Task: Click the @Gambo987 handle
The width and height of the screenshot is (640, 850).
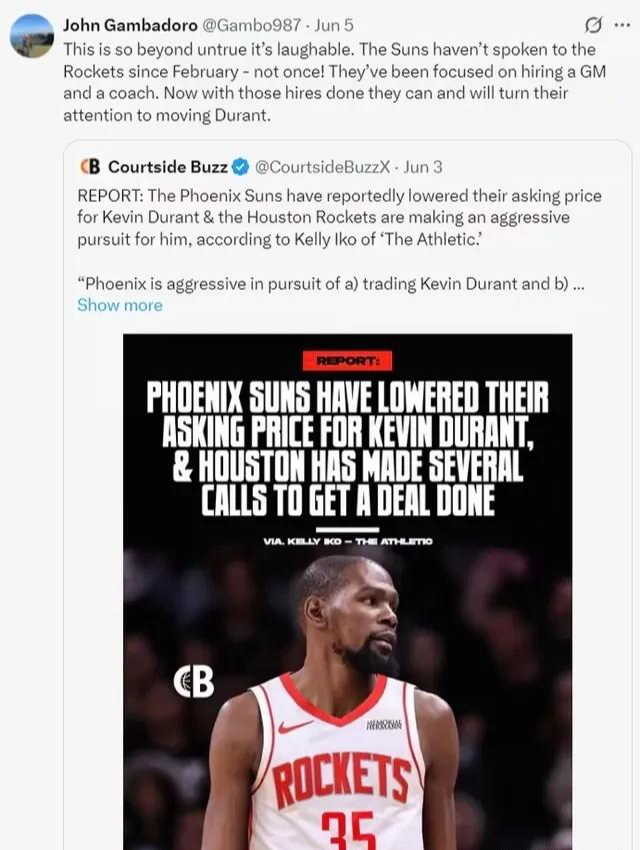Action: click(251, 25)
